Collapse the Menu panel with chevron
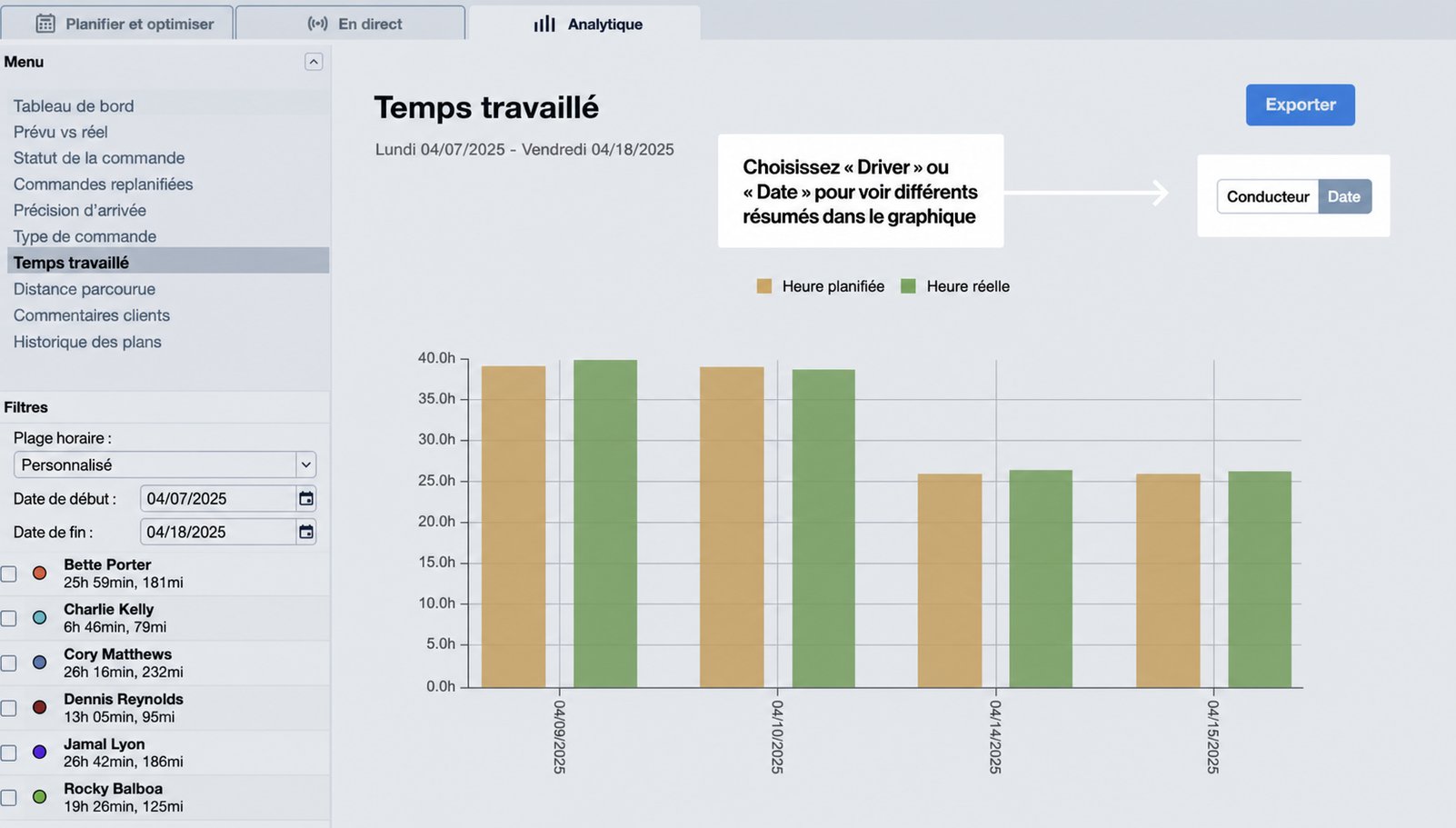1456x828 pixels. [314, 62]
